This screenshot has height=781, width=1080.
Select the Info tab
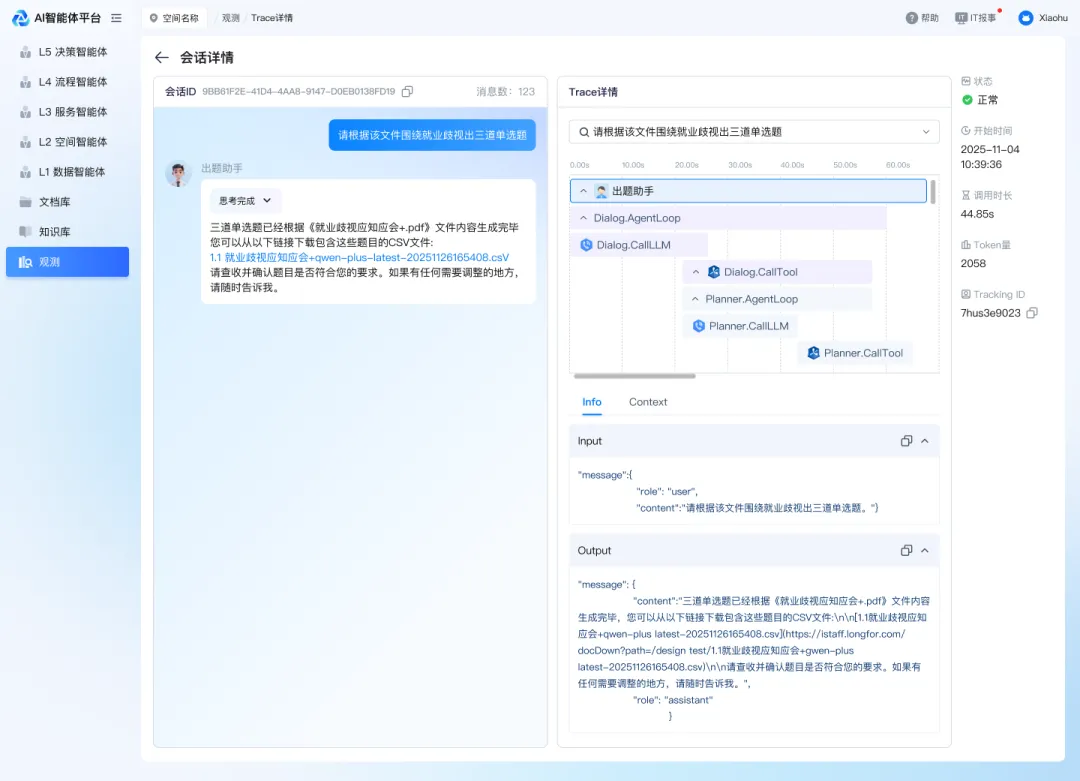coord(592,402)
